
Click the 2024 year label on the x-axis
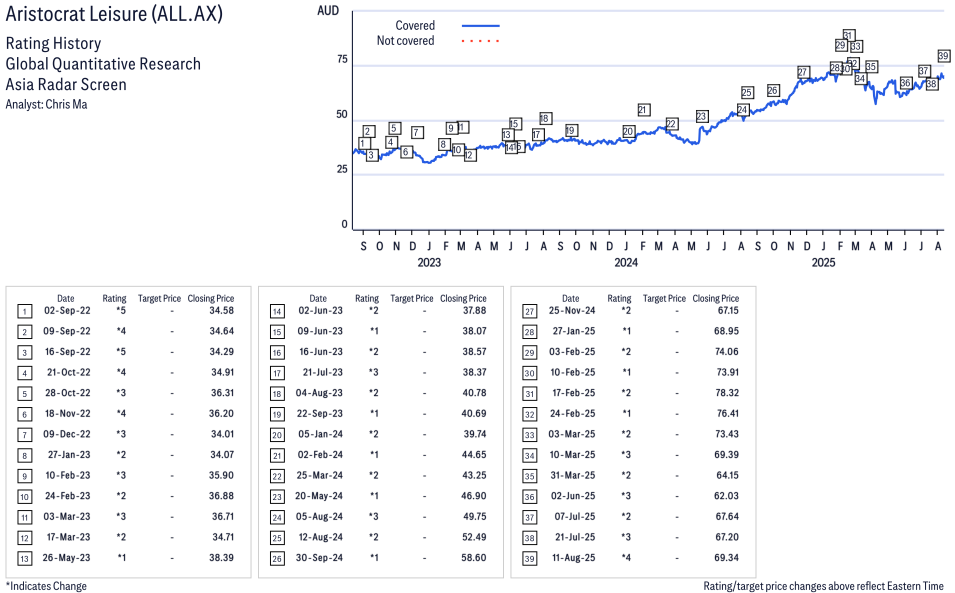click(x=626, y=262)
